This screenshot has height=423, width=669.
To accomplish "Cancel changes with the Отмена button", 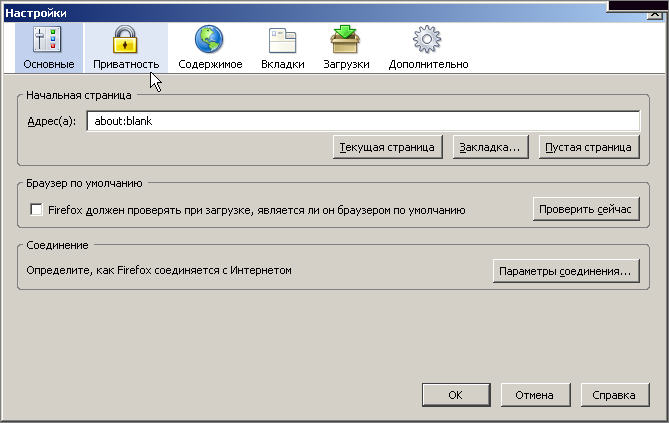I will [x=535, y=395].
